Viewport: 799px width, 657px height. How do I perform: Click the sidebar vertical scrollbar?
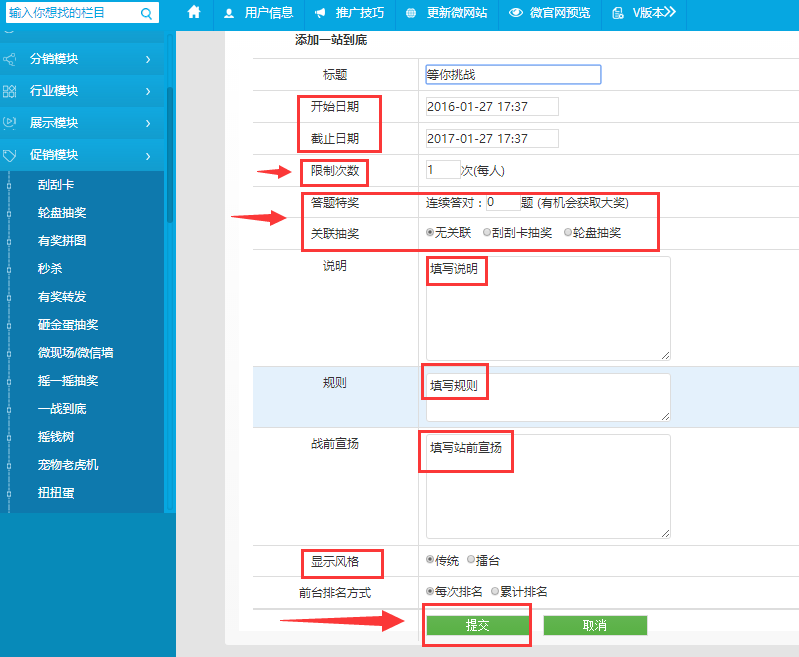tap(170, 155)
